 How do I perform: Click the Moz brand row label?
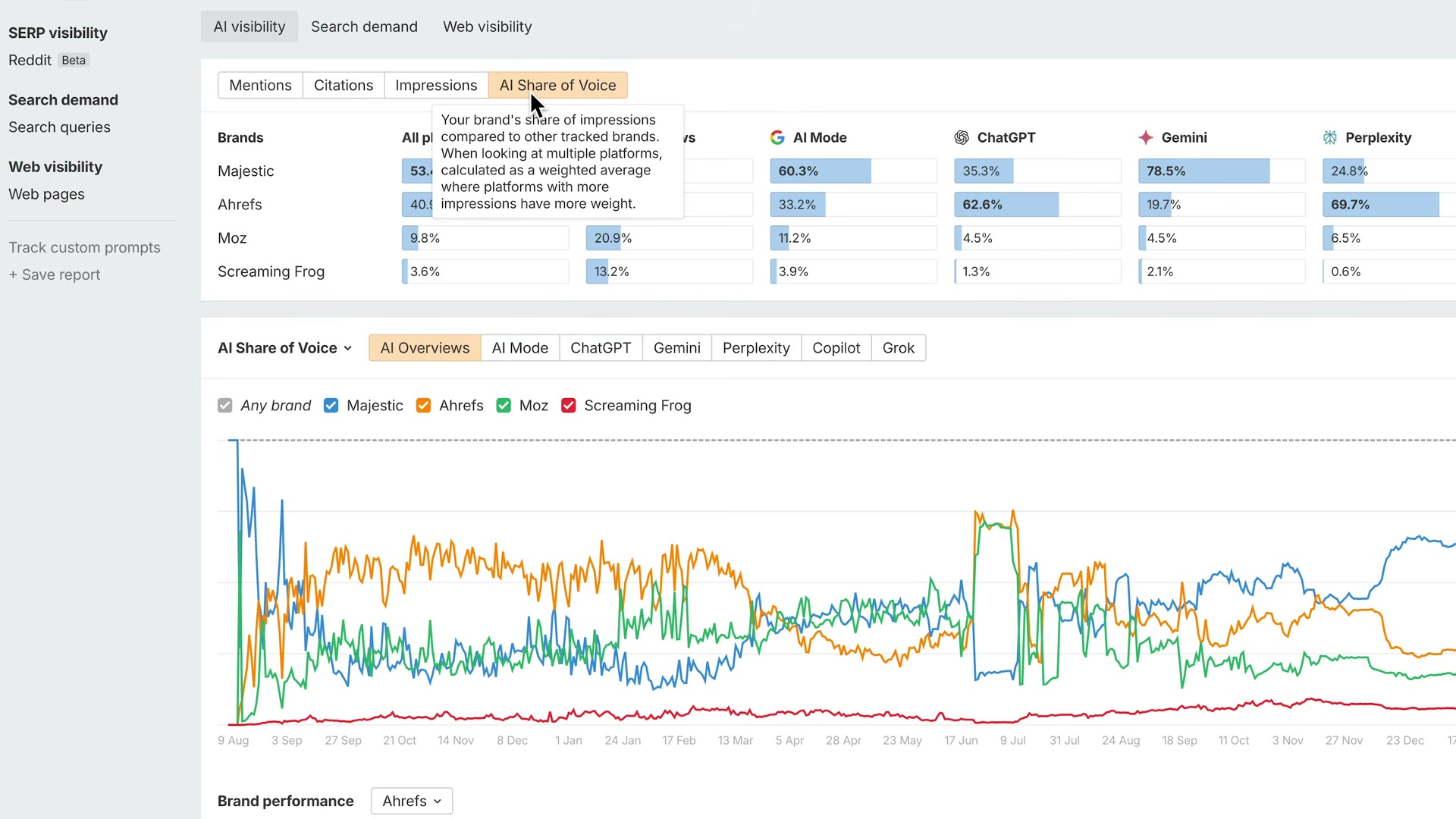point(232,238)
